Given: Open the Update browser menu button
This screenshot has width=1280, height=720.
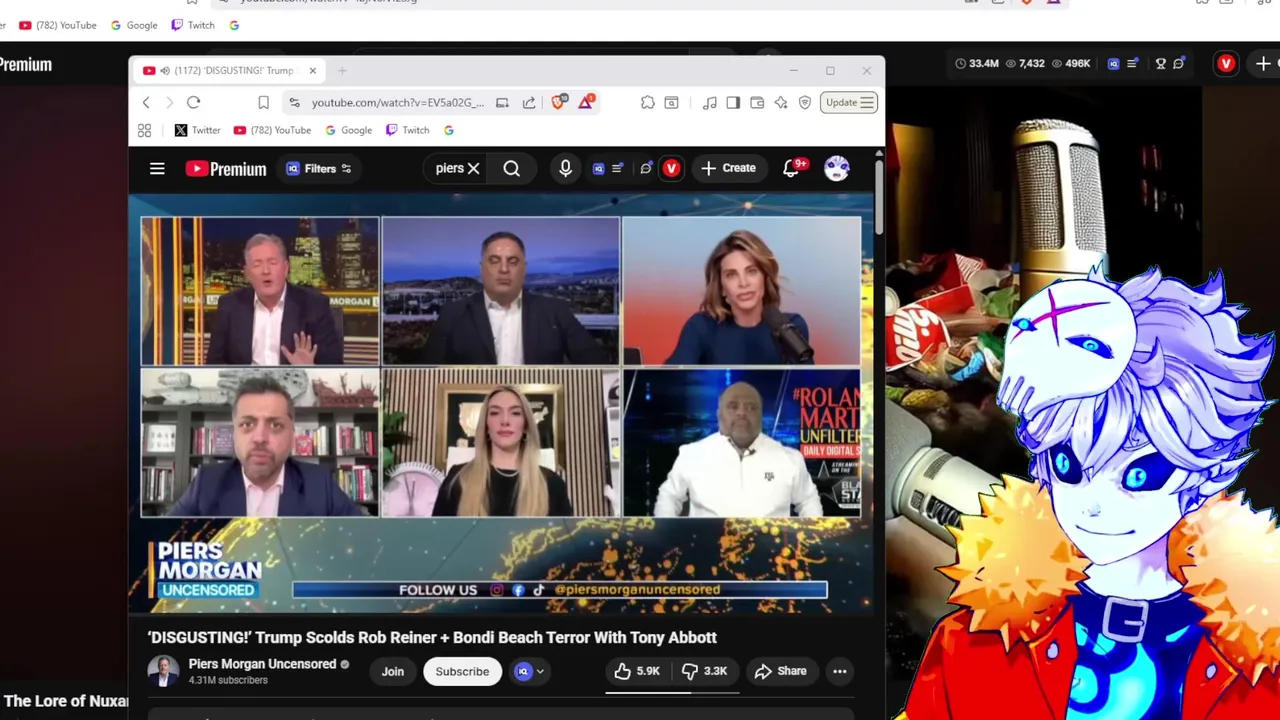Looking at the screenshot, I should (x=849, y=102).
